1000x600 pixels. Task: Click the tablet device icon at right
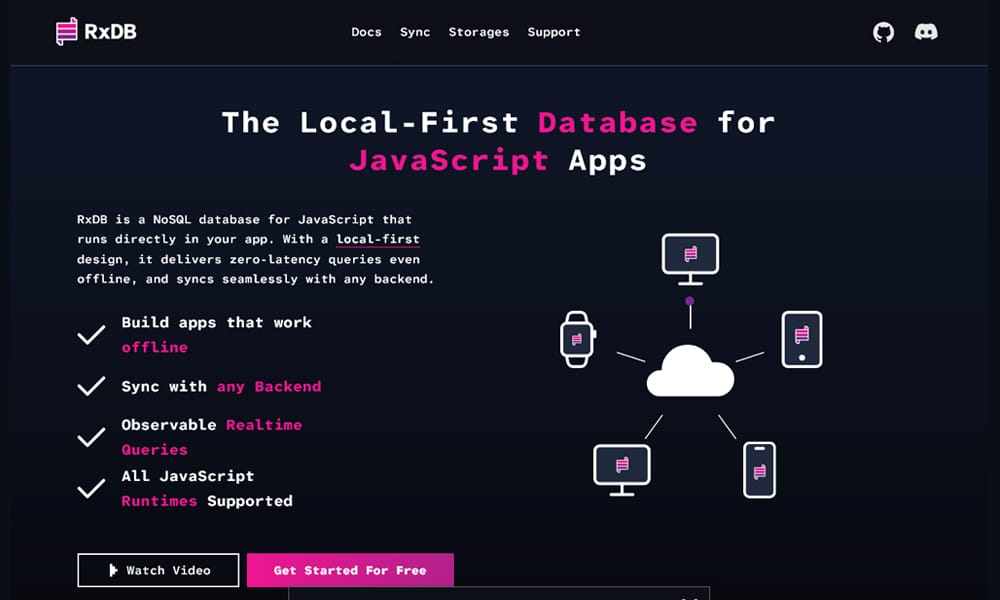pos(802,339)
